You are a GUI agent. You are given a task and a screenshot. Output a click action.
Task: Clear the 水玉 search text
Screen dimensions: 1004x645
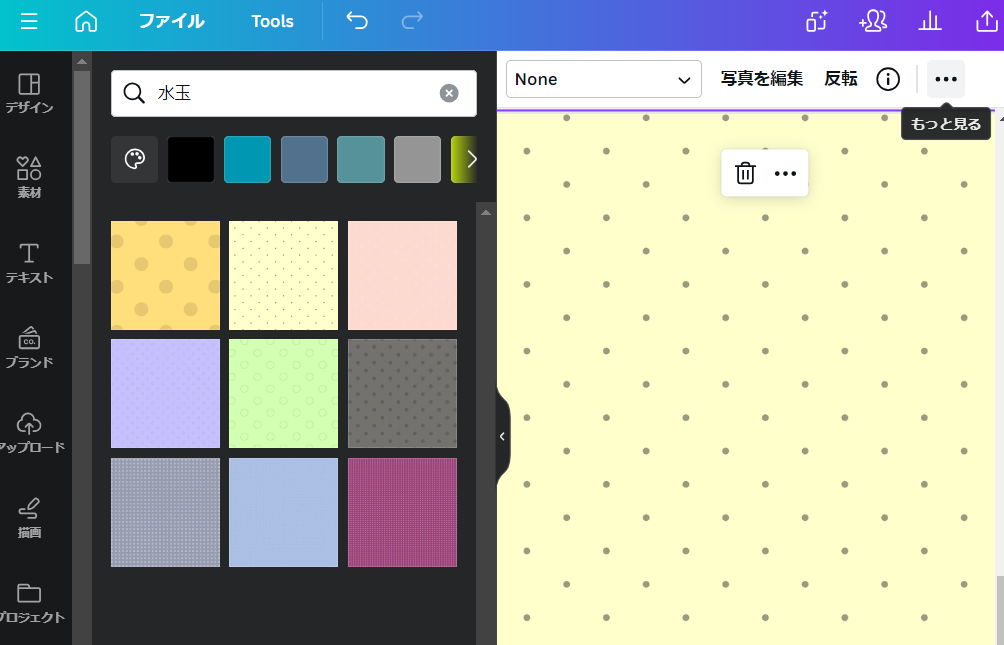(x=449, y=94)
